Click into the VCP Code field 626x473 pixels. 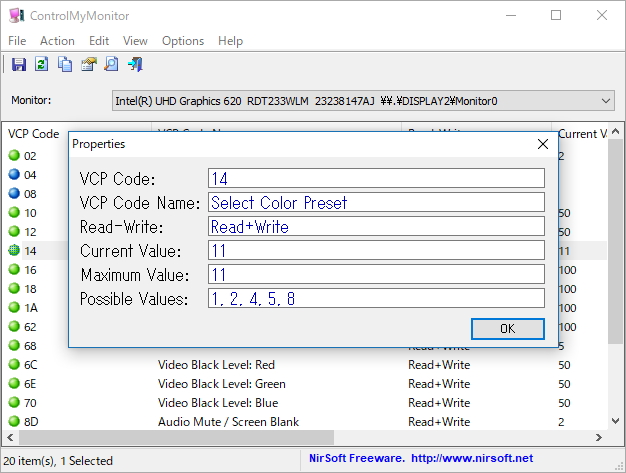pos(376,178)
